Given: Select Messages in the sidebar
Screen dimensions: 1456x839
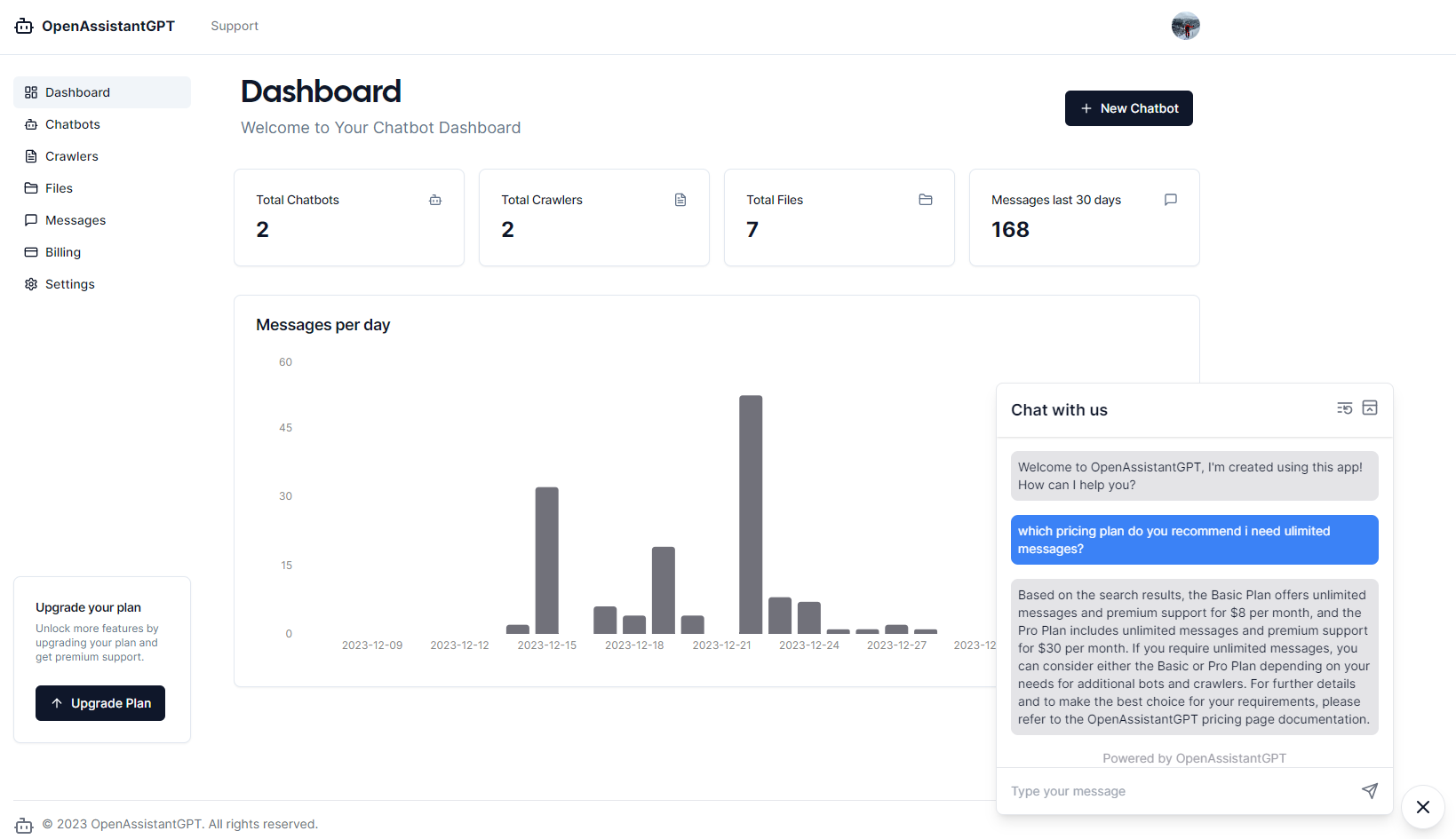Looking at the screenshot, I should click(102, 220).
